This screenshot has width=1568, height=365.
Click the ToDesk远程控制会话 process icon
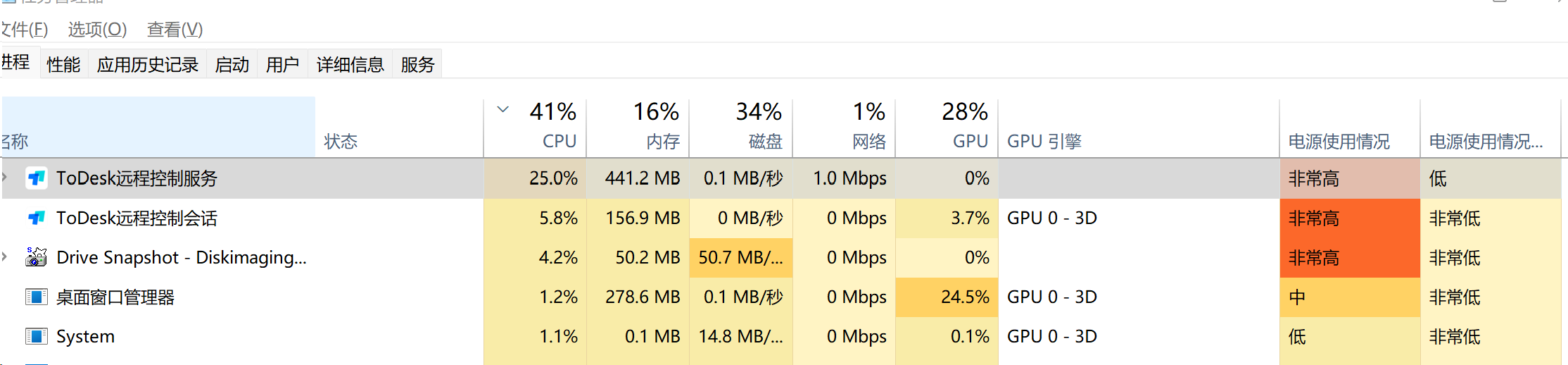click(36, 218)
